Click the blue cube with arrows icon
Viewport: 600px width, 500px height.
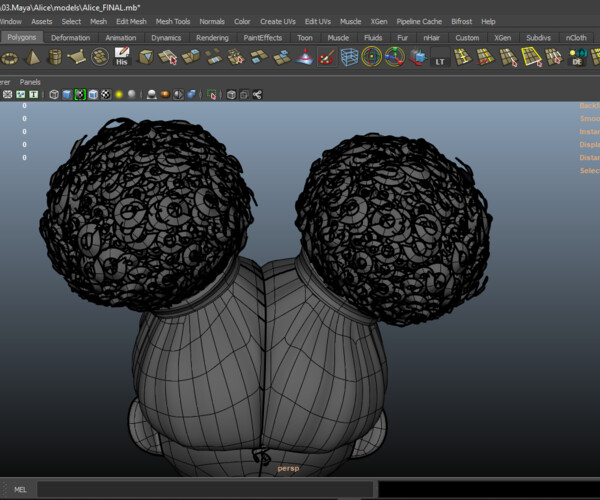pos(417,57)
